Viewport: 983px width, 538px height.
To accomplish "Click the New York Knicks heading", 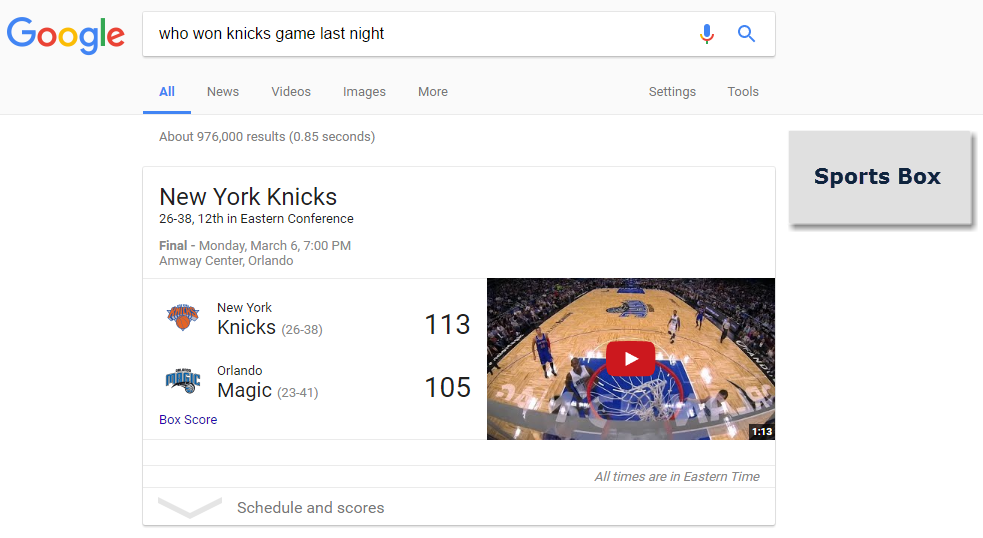I will pos(248,197).
